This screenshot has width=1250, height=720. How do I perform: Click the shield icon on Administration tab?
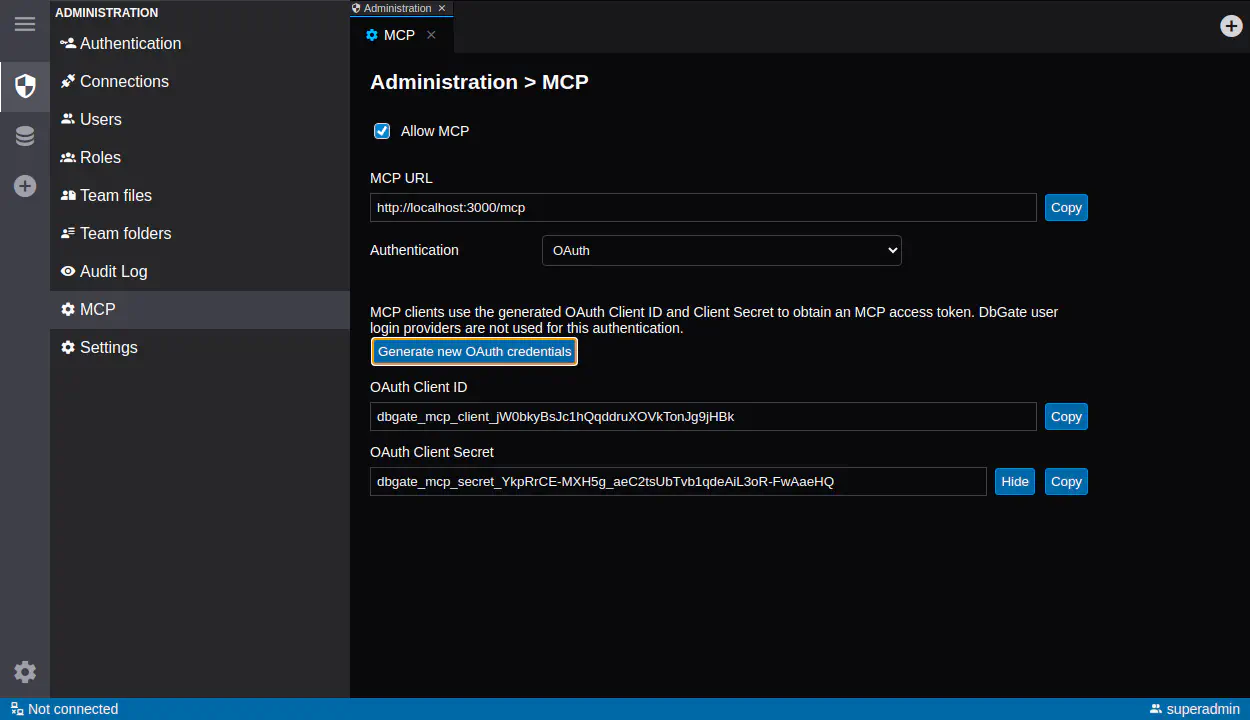tap(356, 8)
